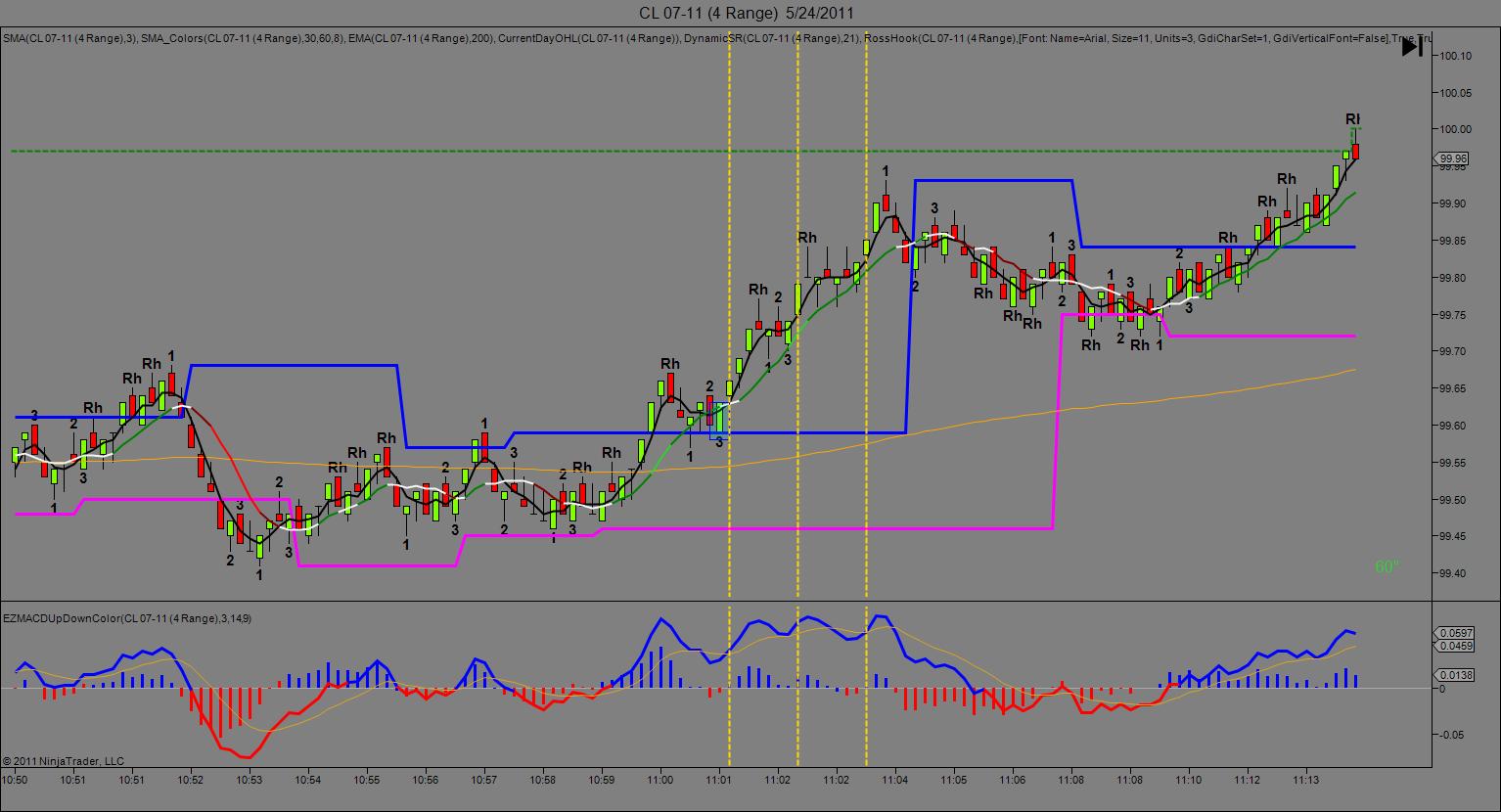This screenshot has height=812, width=1501.
Task: Click the green 60" bar timer text
Action: 1387,566
